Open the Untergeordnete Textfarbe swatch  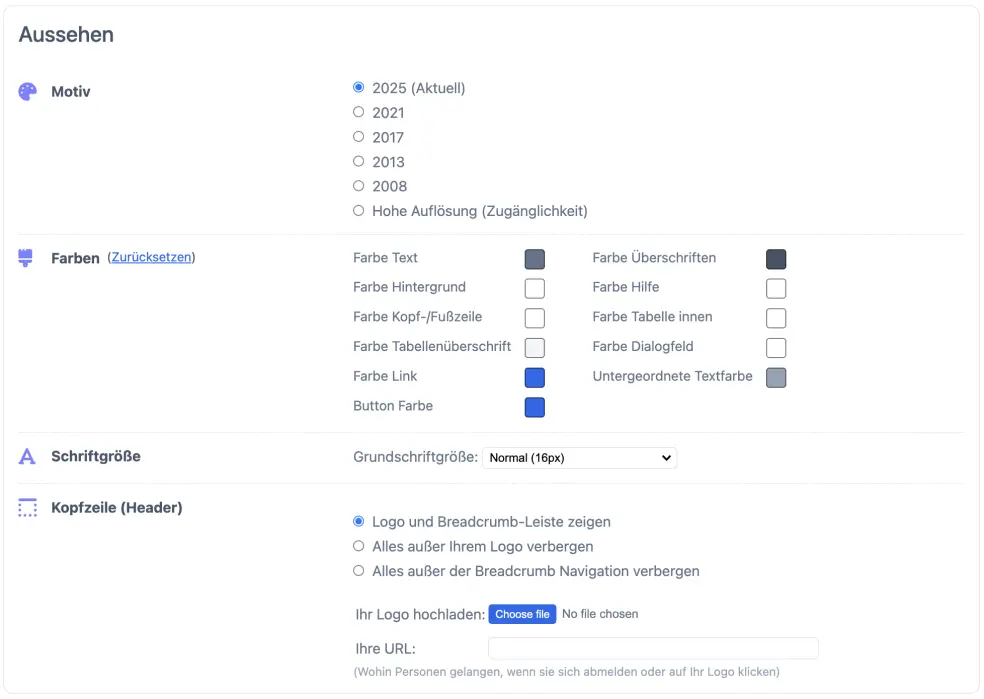coord(776,378)
